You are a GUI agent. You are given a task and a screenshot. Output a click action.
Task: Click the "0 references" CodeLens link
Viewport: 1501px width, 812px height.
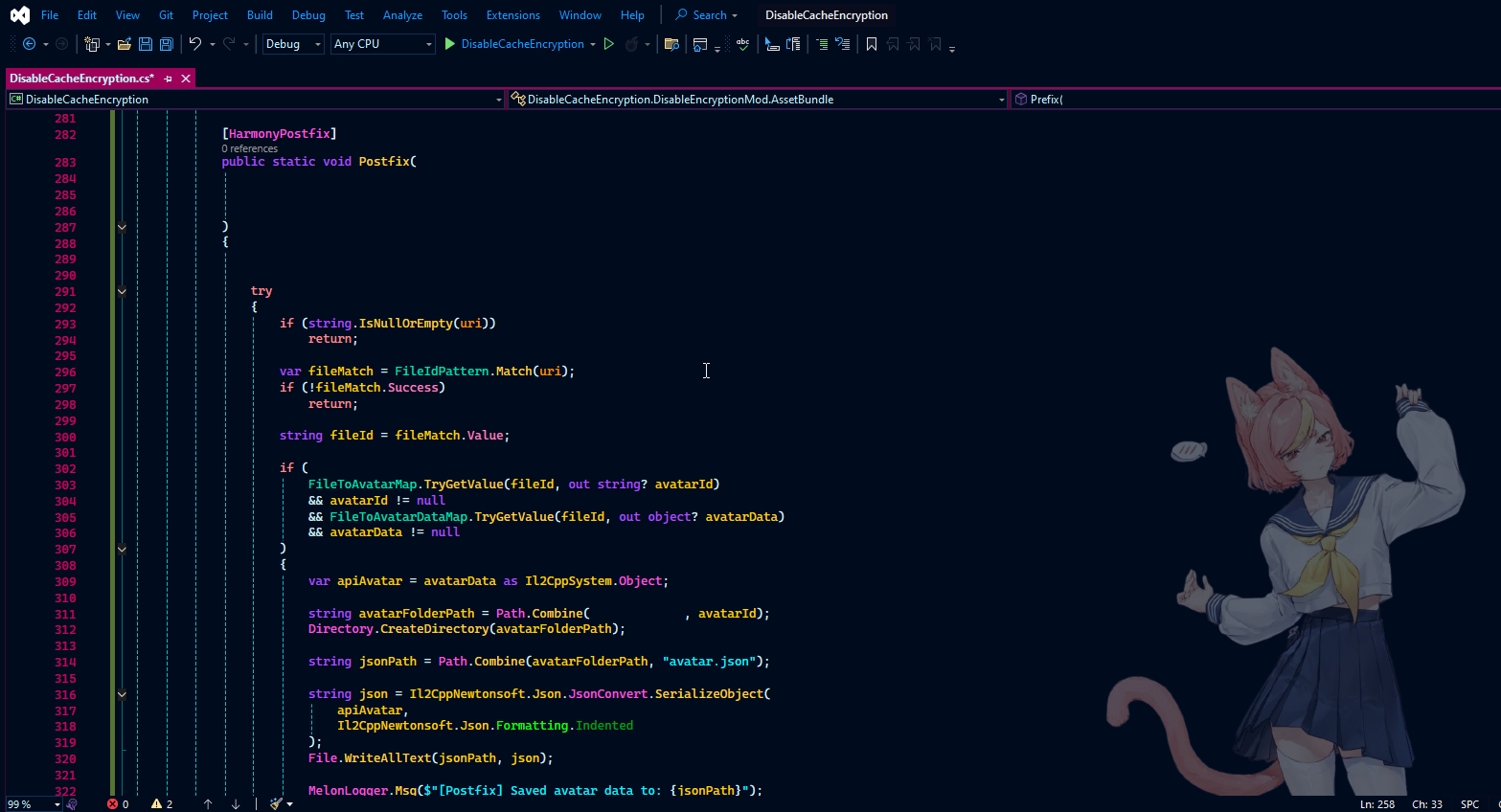pos(250,148)
